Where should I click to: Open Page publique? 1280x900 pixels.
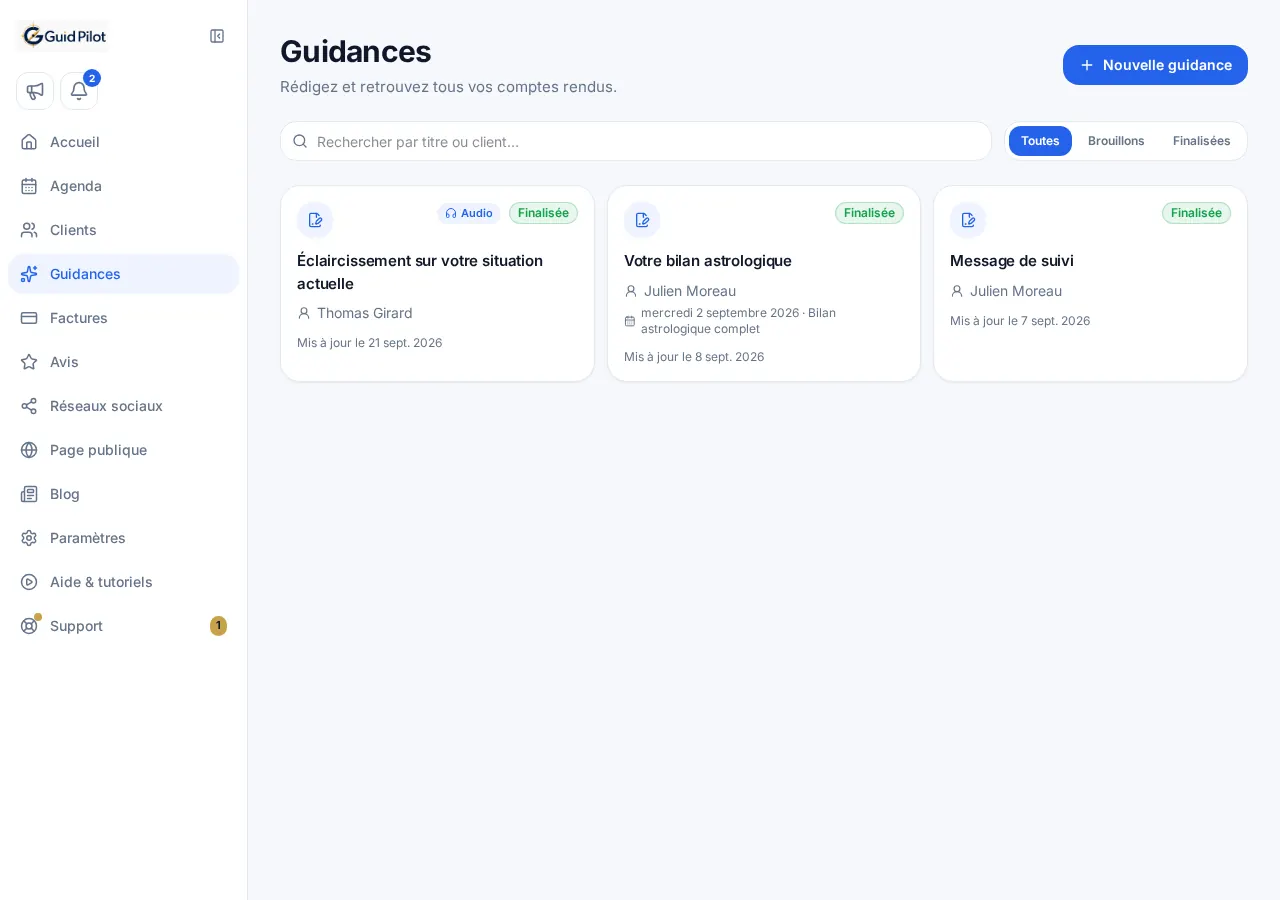pos(124,450)
